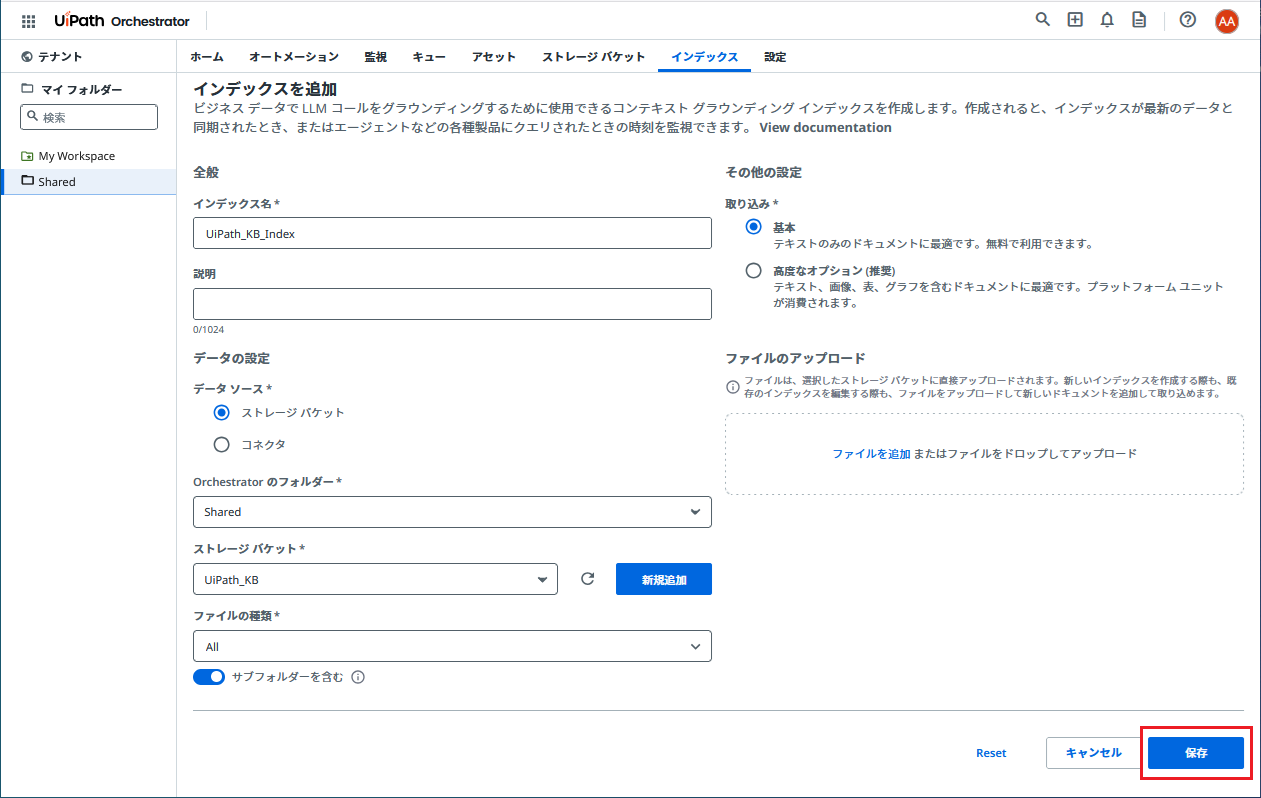This screenshot has height=798, width=1261.
Task: Open the notifications bell
Action: 1107,20
